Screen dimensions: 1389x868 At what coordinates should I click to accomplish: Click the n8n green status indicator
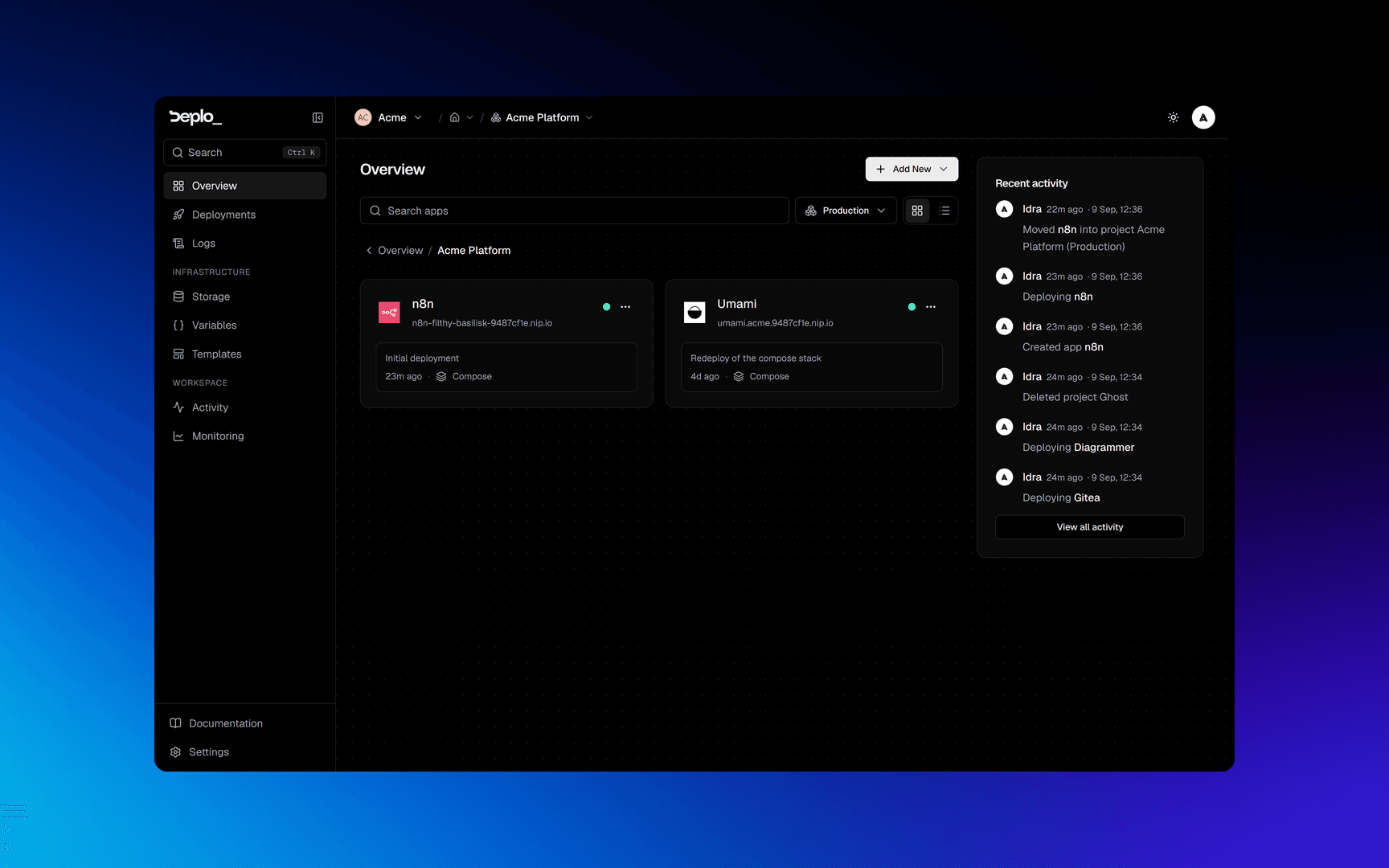pyautogui.click(x=607, y=307)
